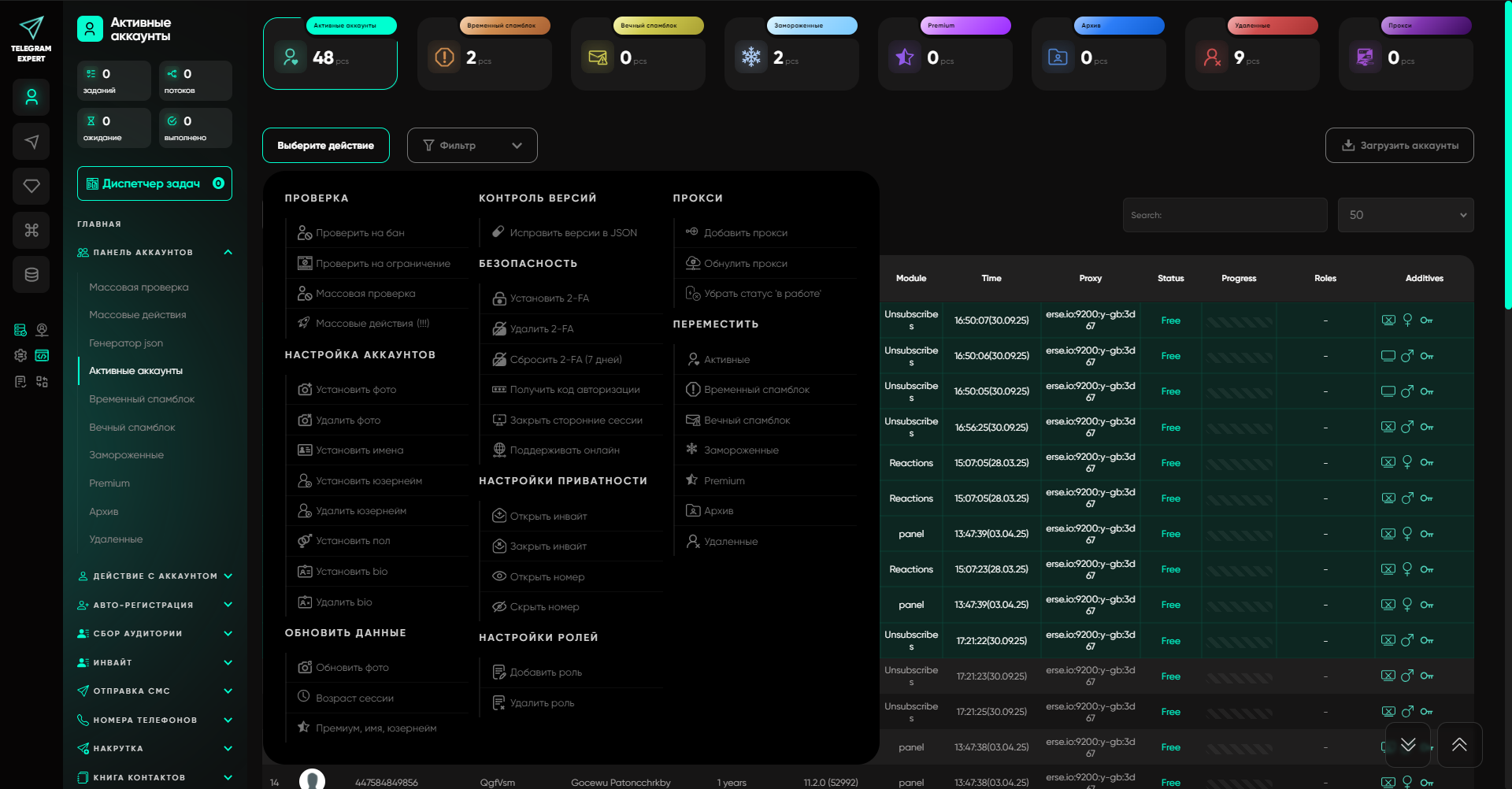Click the scroll-down double chevron button

click(1408, 745)
